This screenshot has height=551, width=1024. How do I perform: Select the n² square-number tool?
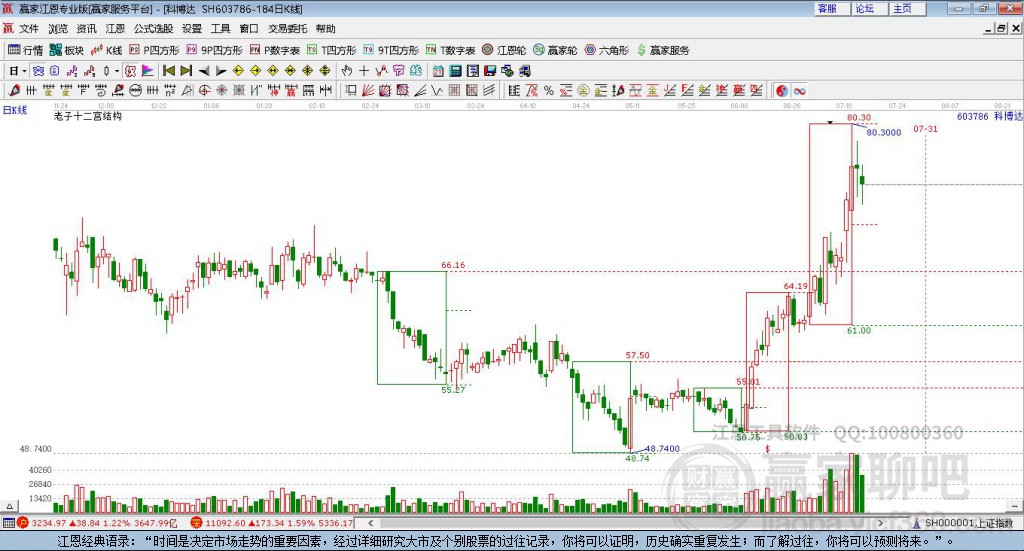[170, 91]
